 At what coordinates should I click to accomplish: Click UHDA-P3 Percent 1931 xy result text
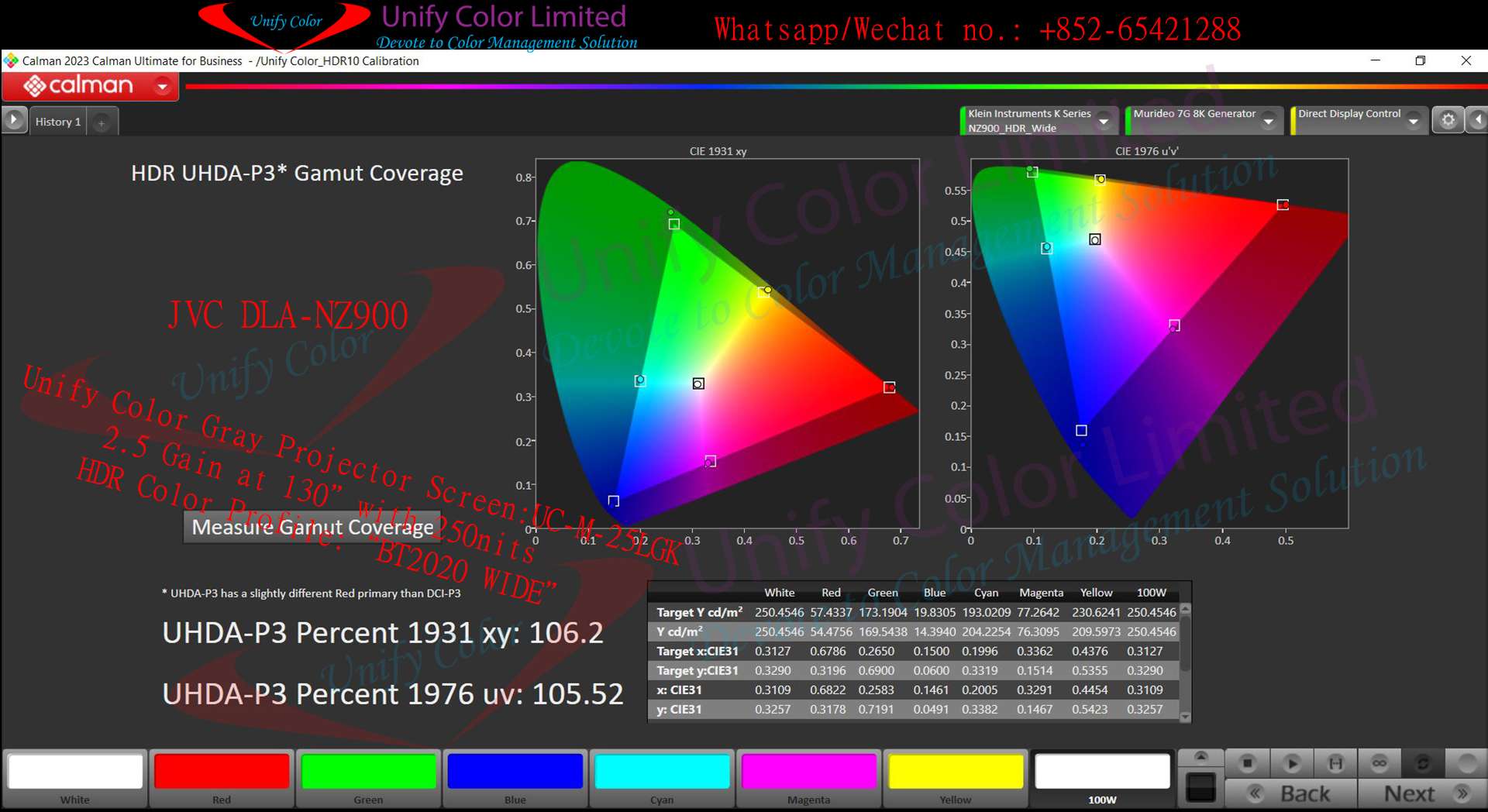tap(382, 633)
